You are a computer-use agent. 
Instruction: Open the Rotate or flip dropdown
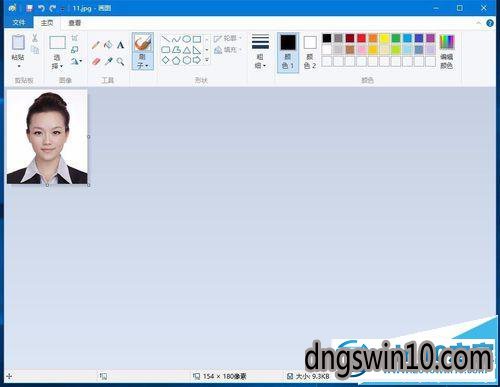tap(76, 61)
